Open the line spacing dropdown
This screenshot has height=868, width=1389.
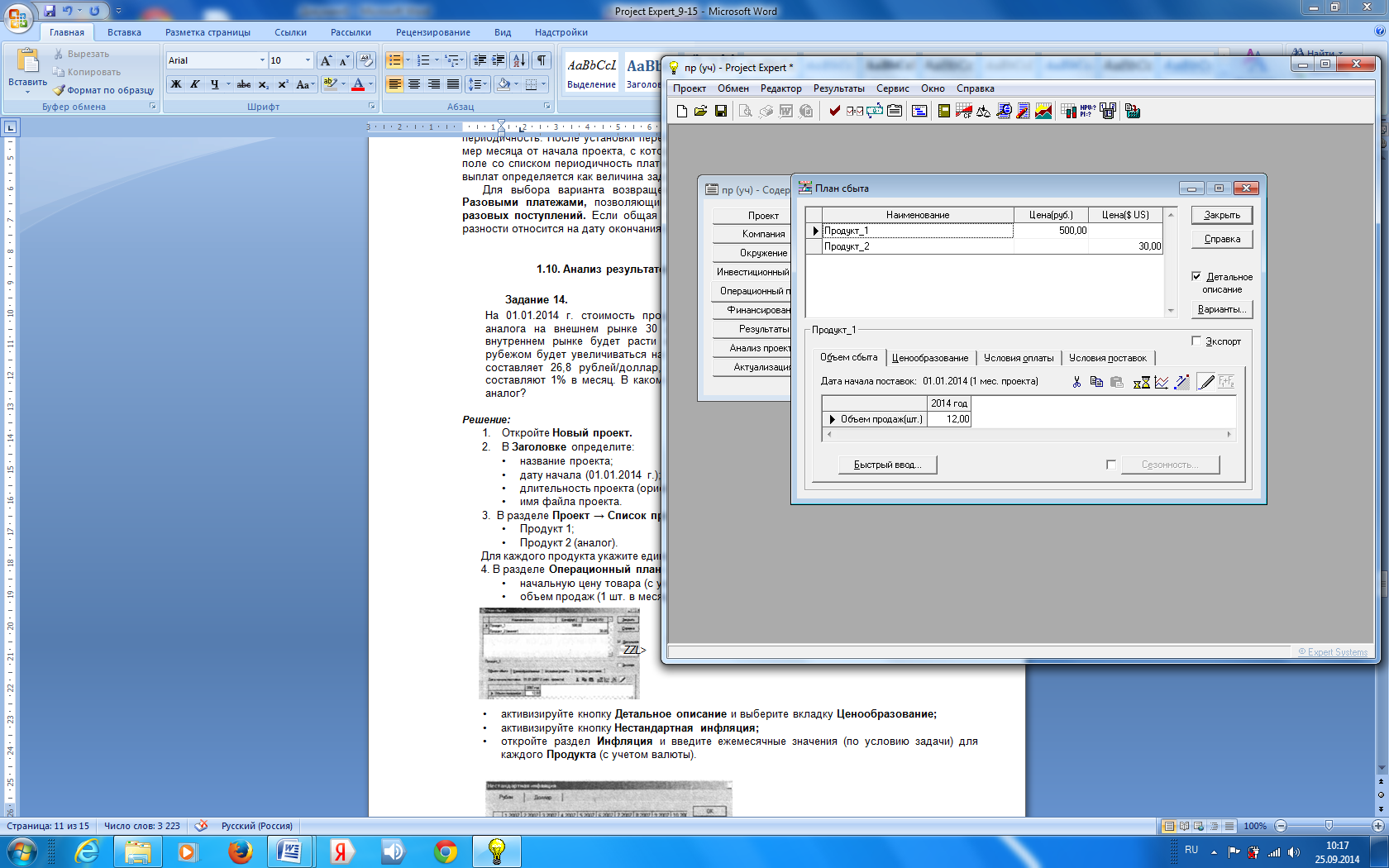477,84
